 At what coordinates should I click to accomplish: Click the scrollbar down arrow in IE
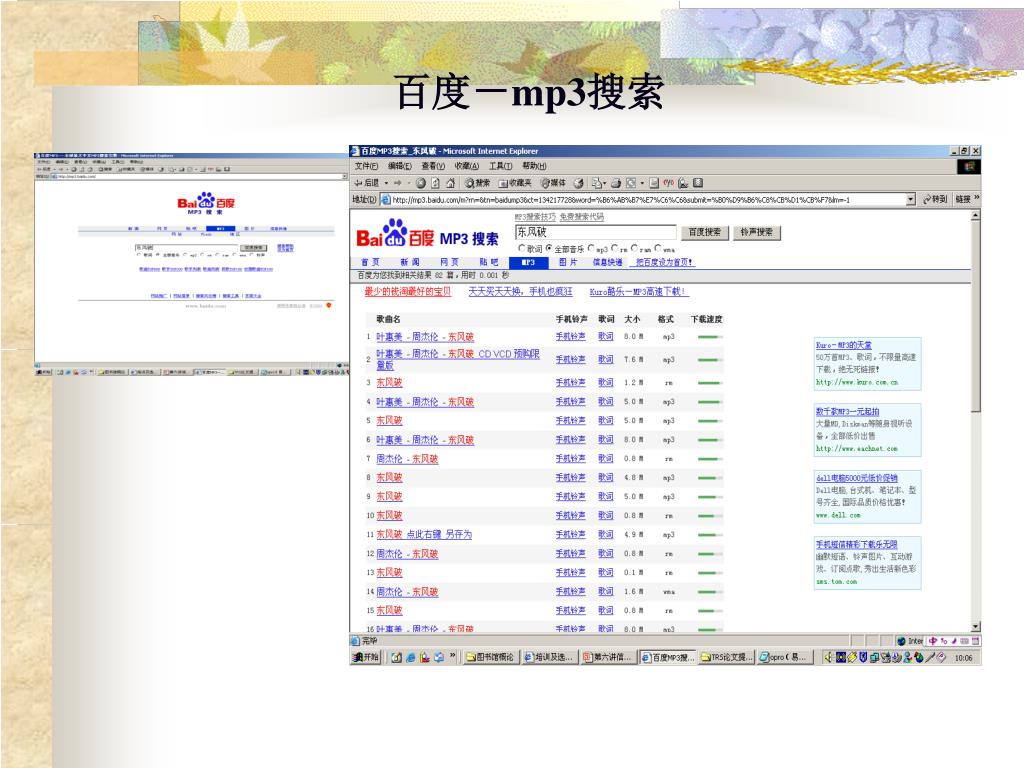(976, 627)
